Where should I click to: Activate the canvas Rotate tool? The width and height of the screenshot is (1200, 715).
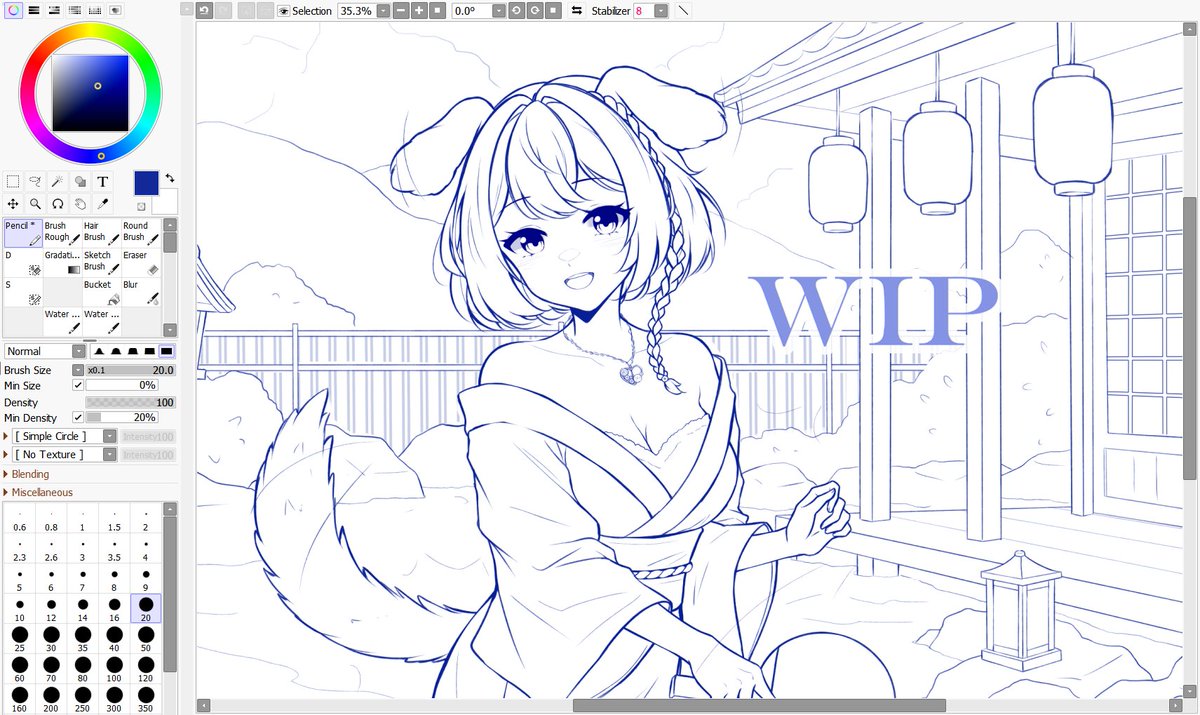pyautogui.click(x=57, y=203)
